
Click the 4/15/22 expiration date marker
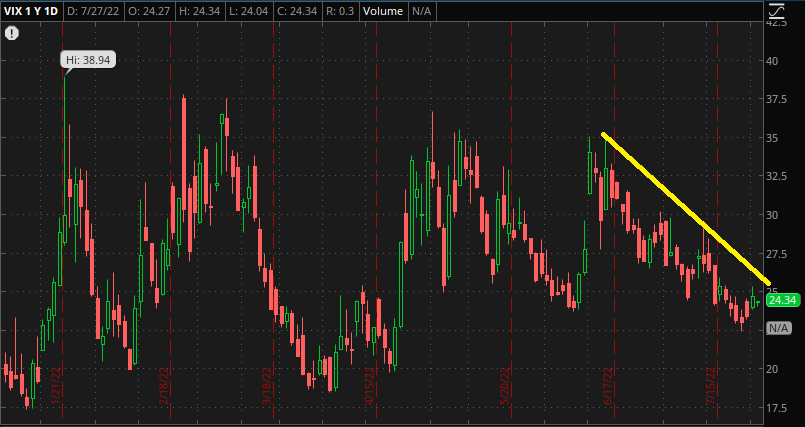(371, 386)
